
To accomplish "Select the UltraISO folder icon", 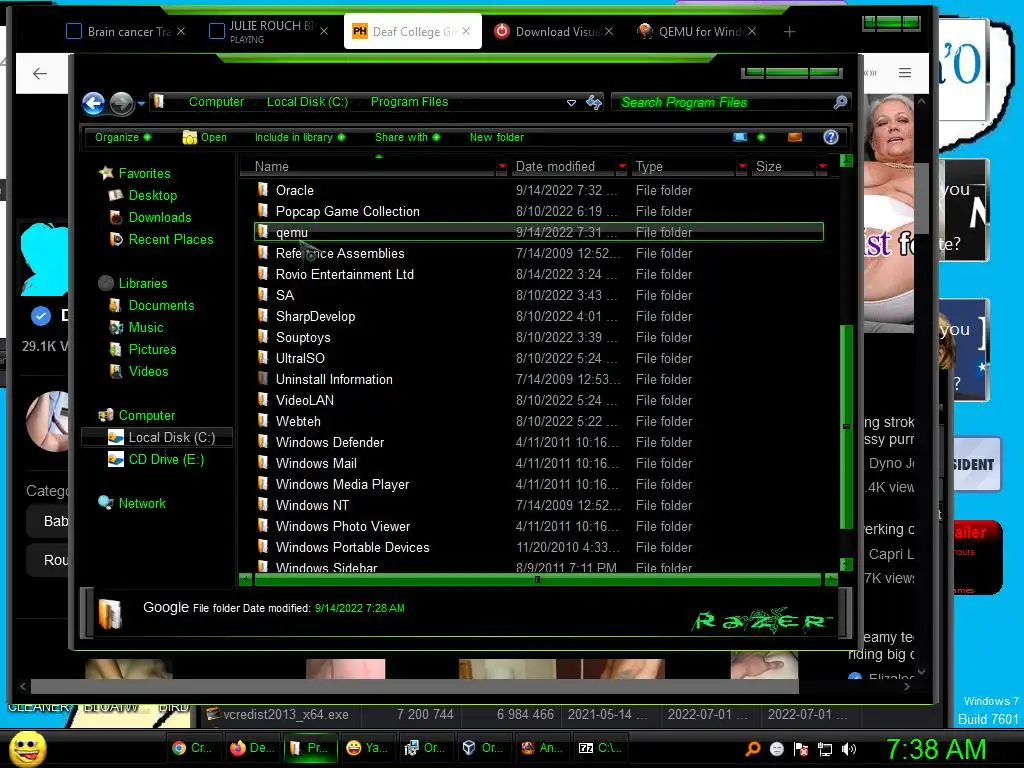I will [x=263, y=358].
